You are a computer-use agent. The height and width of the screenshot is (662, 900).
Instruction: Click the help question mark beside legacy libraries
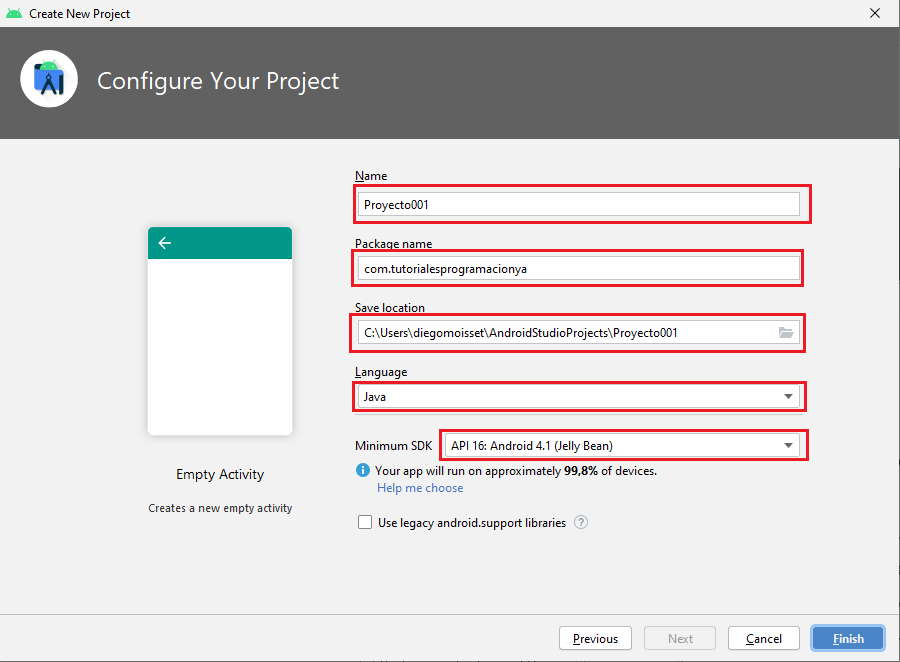click(581, 522)
